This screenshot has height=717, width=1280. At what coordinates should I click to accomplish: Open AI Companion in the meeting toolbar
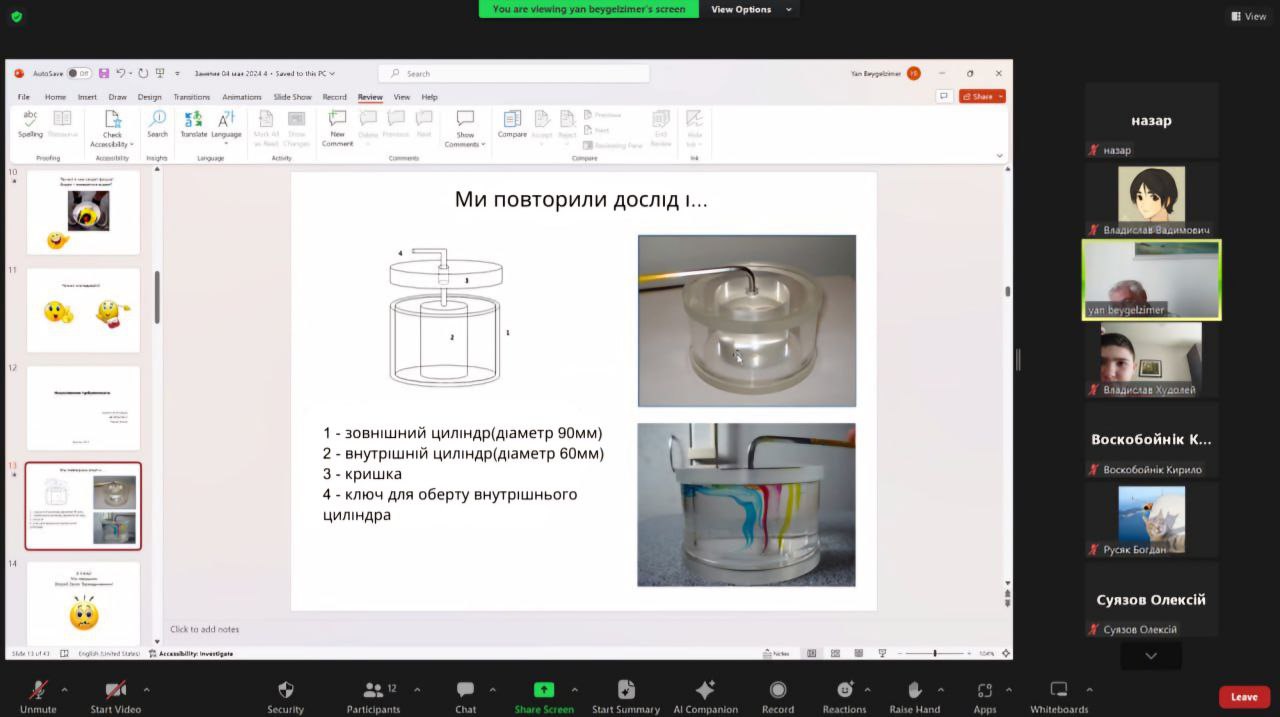point(705,690)
